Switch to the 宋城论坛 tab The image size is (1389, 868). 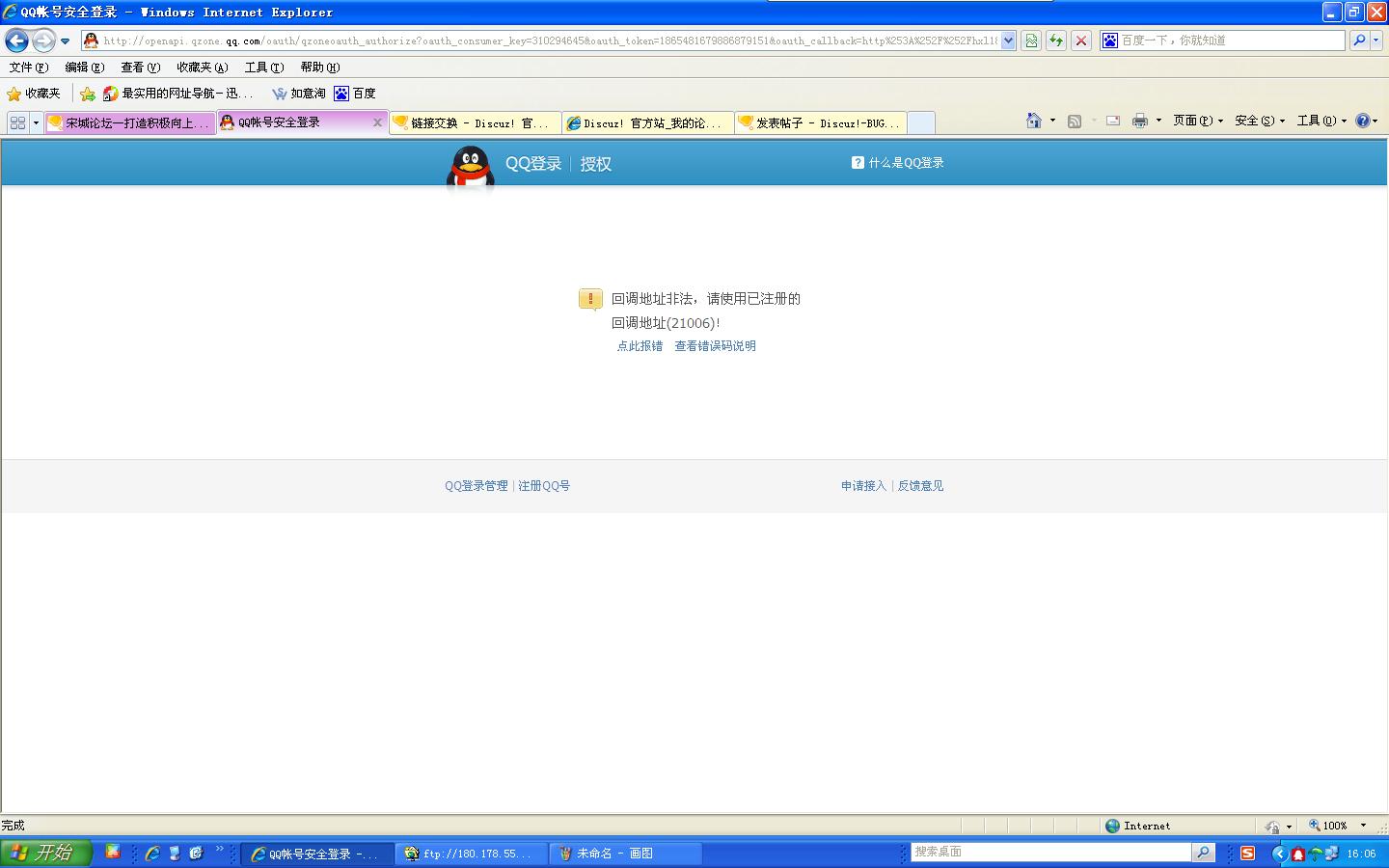pos(129,122)
